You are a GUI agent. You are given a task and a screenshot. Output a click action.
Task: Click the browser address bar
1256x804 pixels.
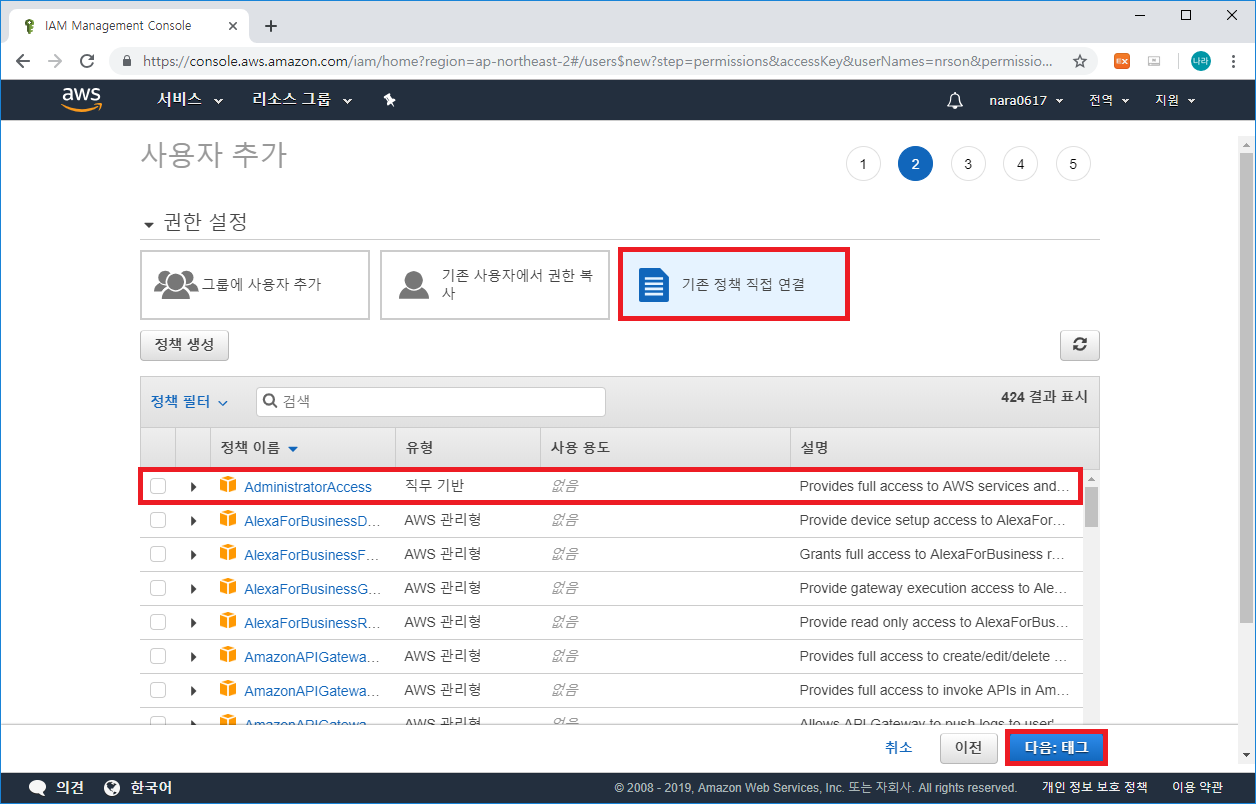[598, 61]
